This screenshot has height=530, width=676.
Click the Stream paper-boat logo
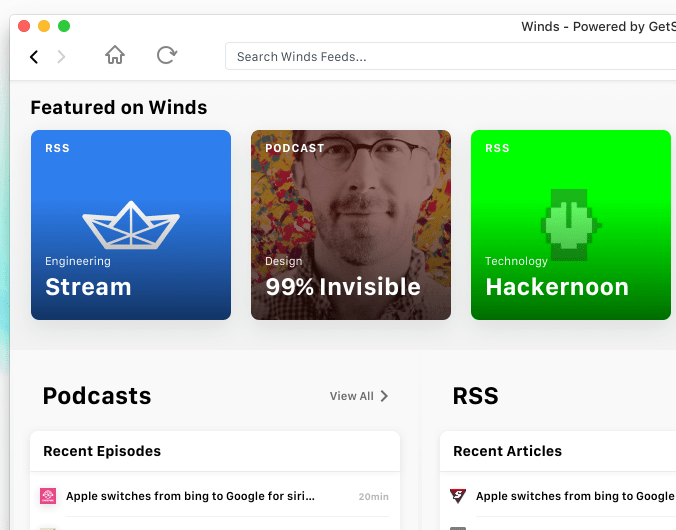(131, 226)
